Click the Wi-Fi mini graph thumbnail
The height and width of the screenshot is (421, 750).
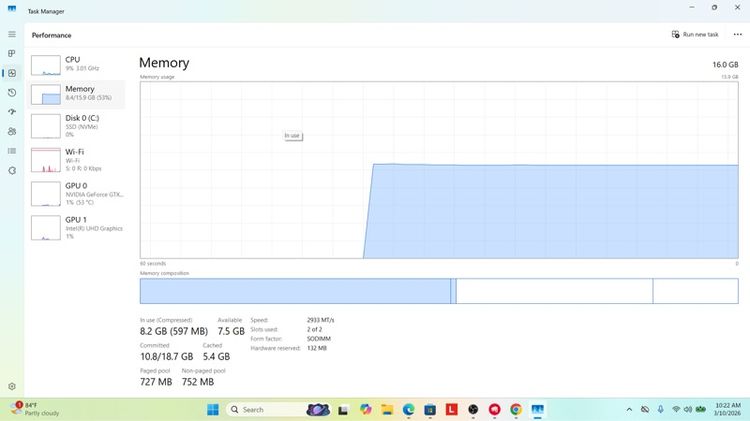click(46, 160)
